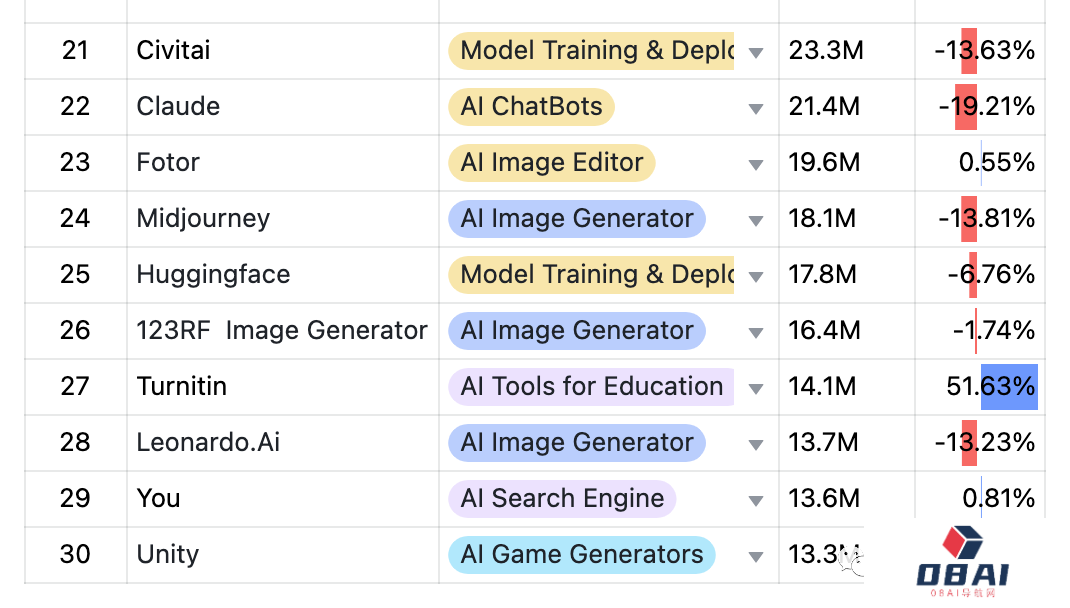Select the AI ChatBots category tag
Viewport: 1070px width, 608px height.
531,106
